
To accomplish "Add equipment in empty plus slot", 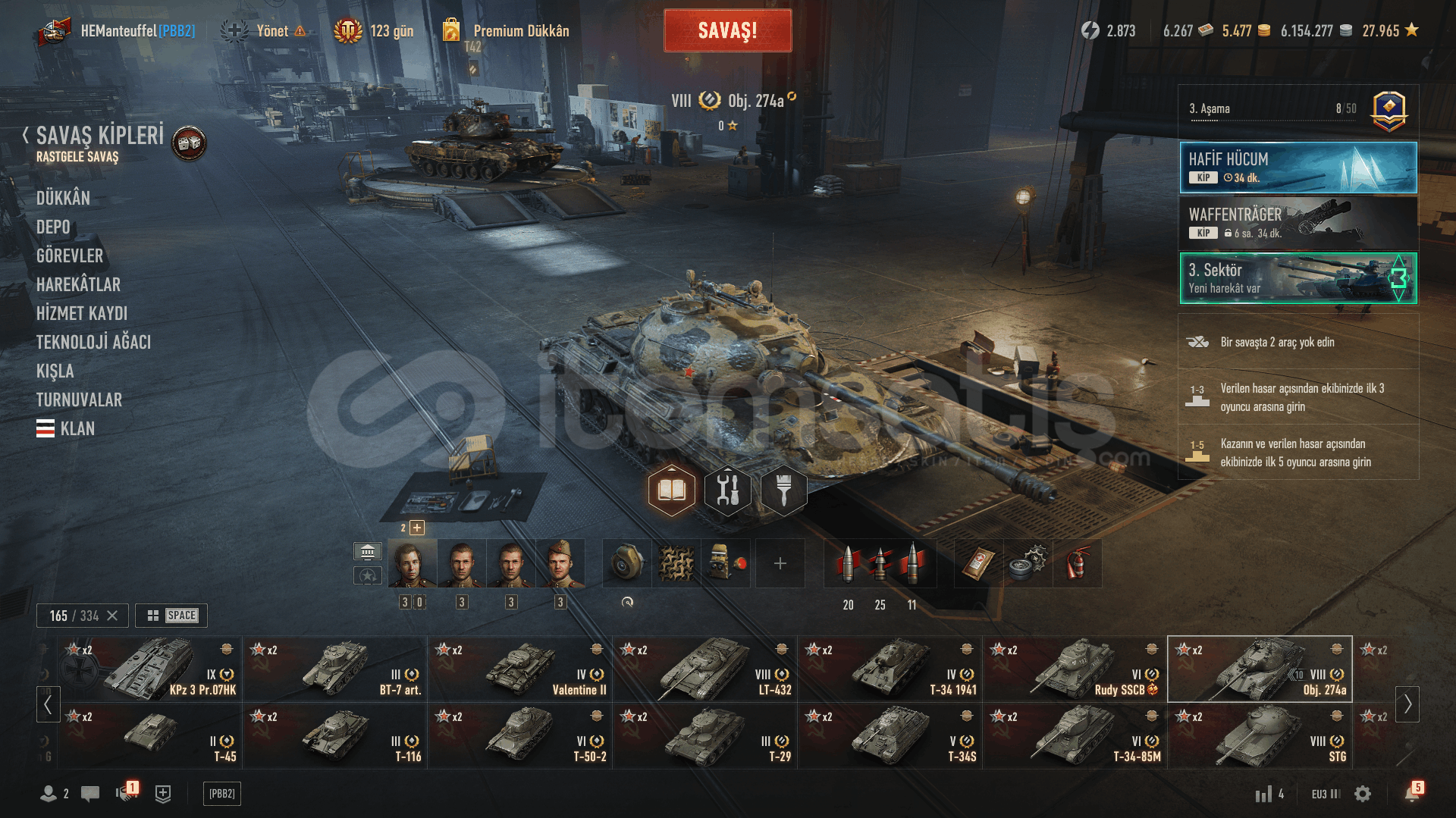I will pos(780,563).
